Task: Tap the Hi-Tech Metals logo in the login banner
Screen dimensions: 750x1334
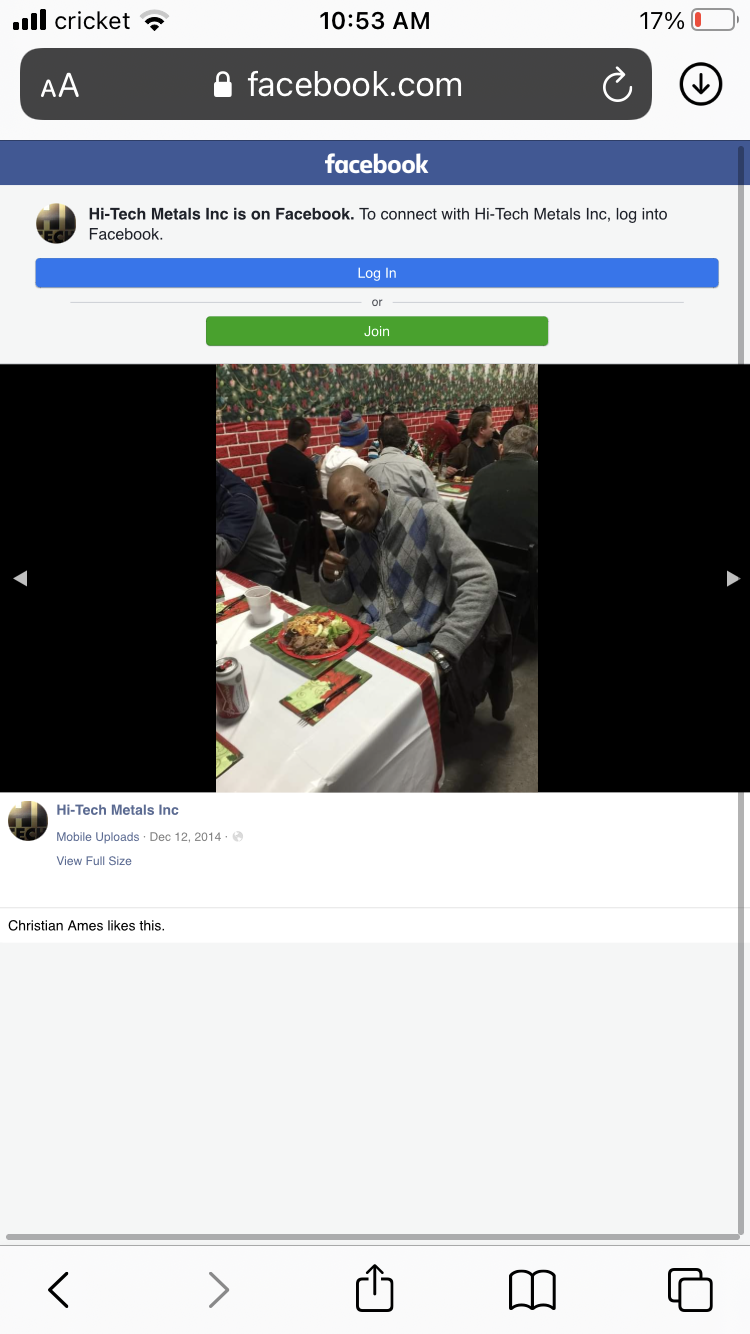Action: coord(56,224)
